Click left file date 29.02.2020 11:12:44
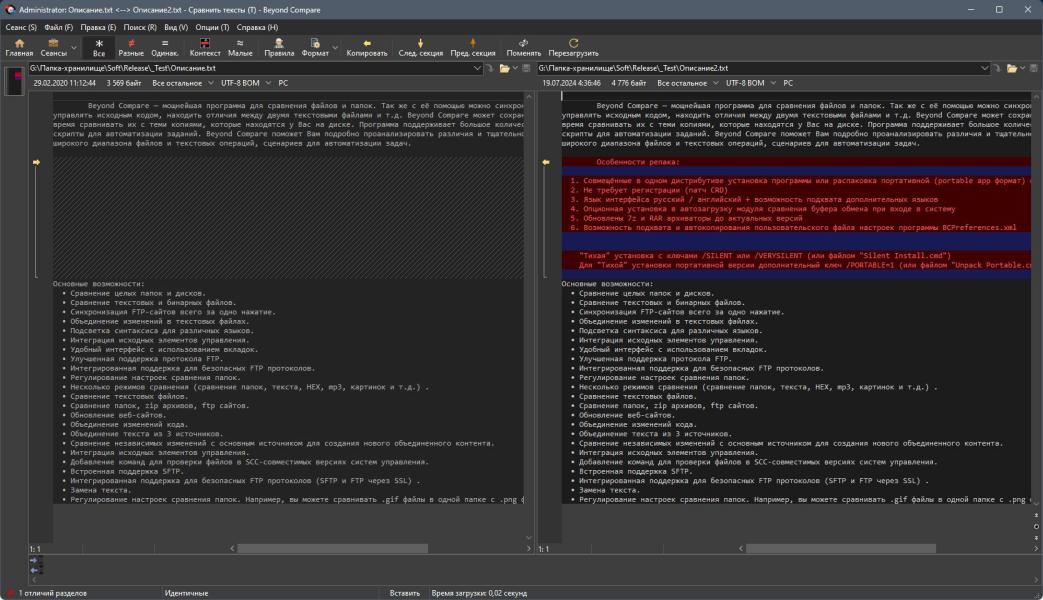1043x600 pixels. (x=65, y=83)
